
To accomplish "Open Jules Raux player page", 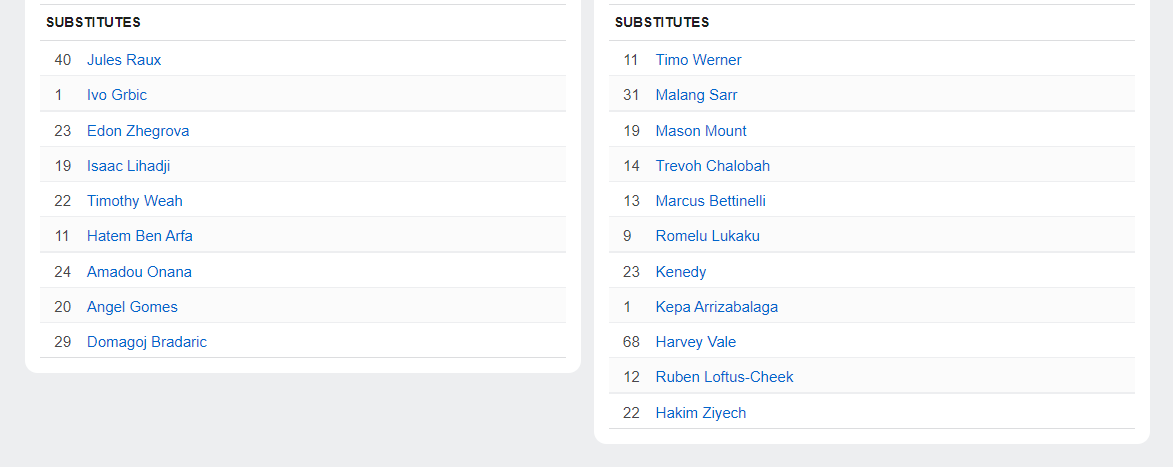I will pos(124,60).
